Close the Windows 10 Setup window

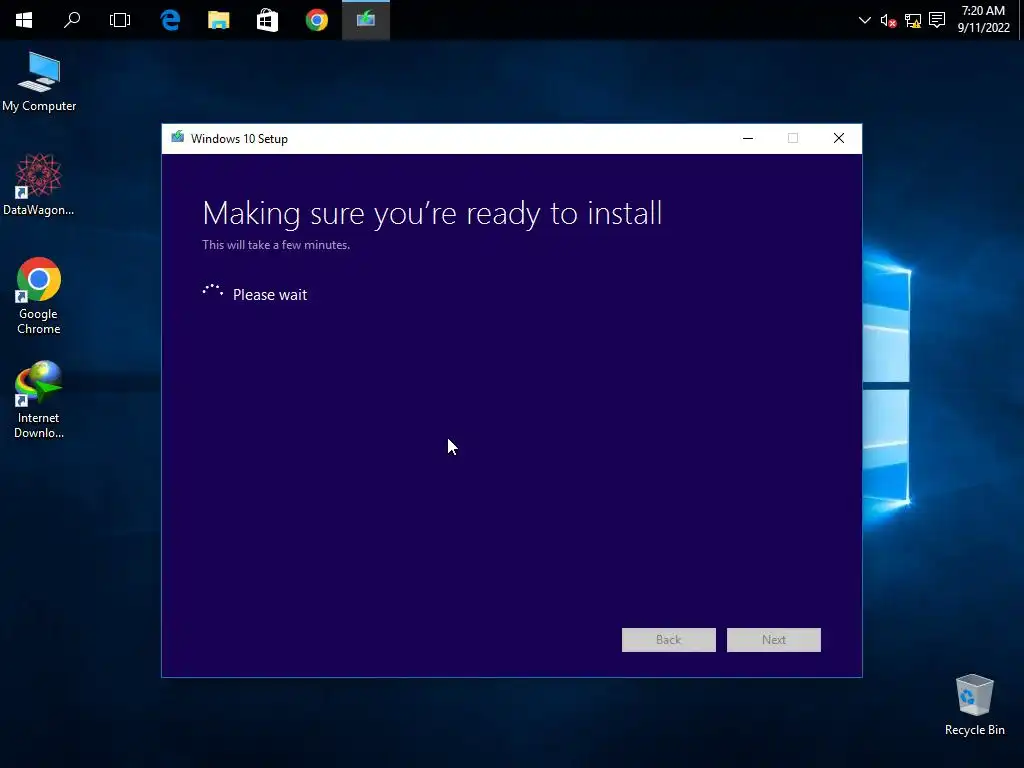[839, 138]
